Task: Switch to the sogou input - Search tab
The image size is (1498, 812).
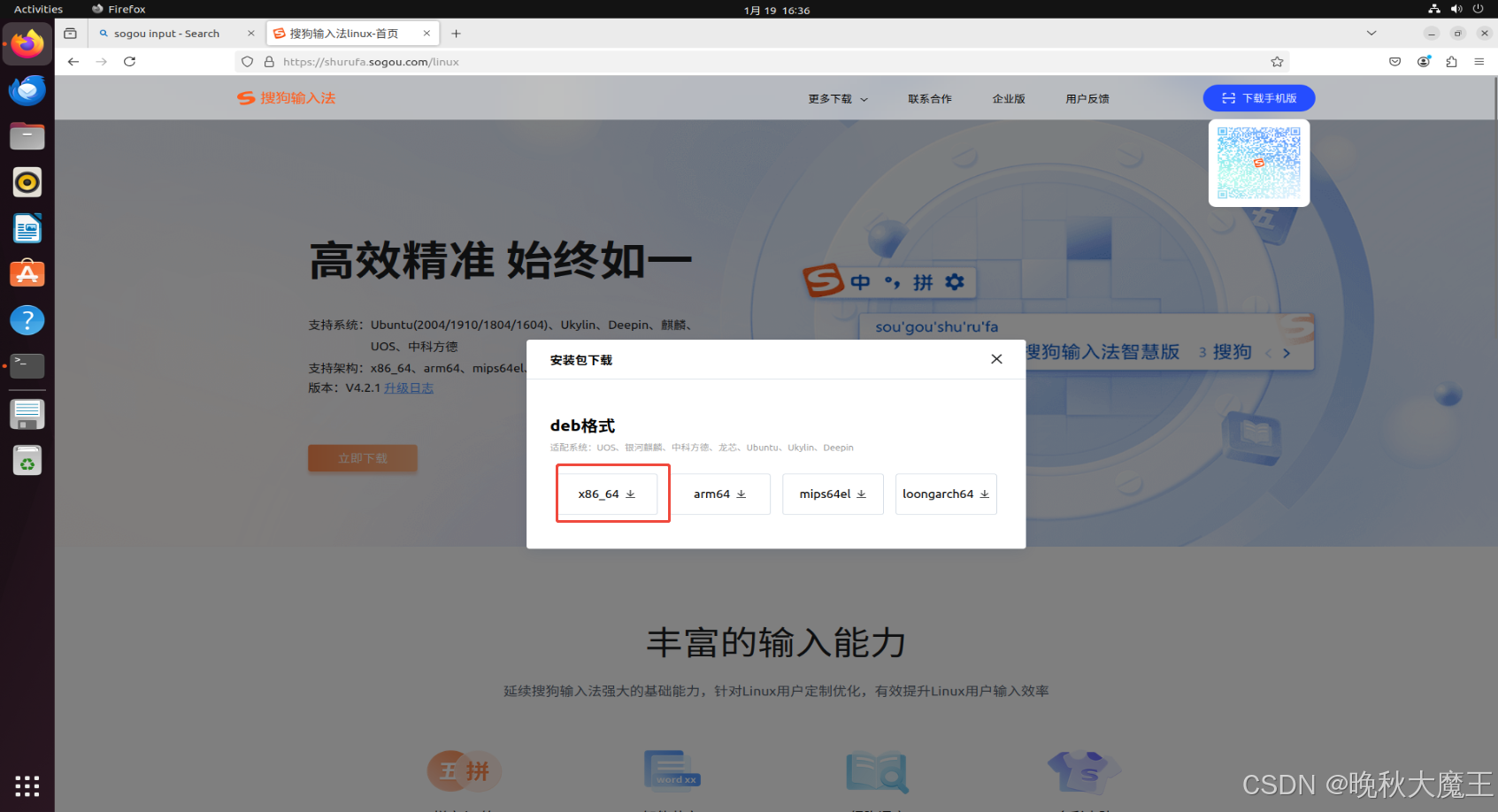Action: coord(175,34)
